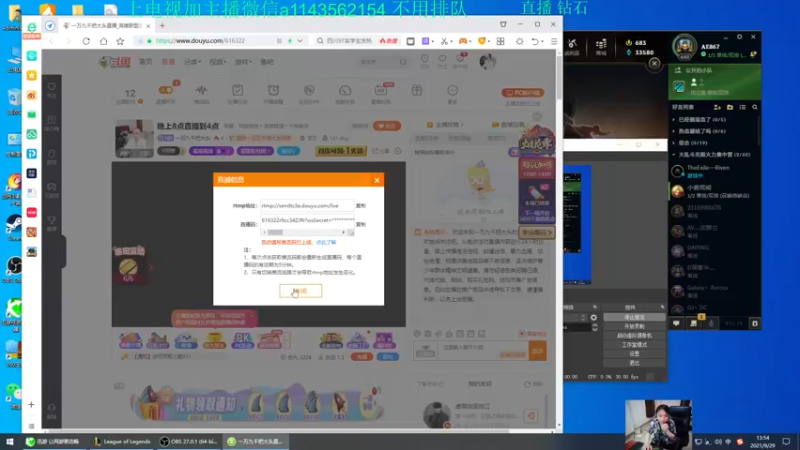Click the orange follow heart button

(387, 126)
